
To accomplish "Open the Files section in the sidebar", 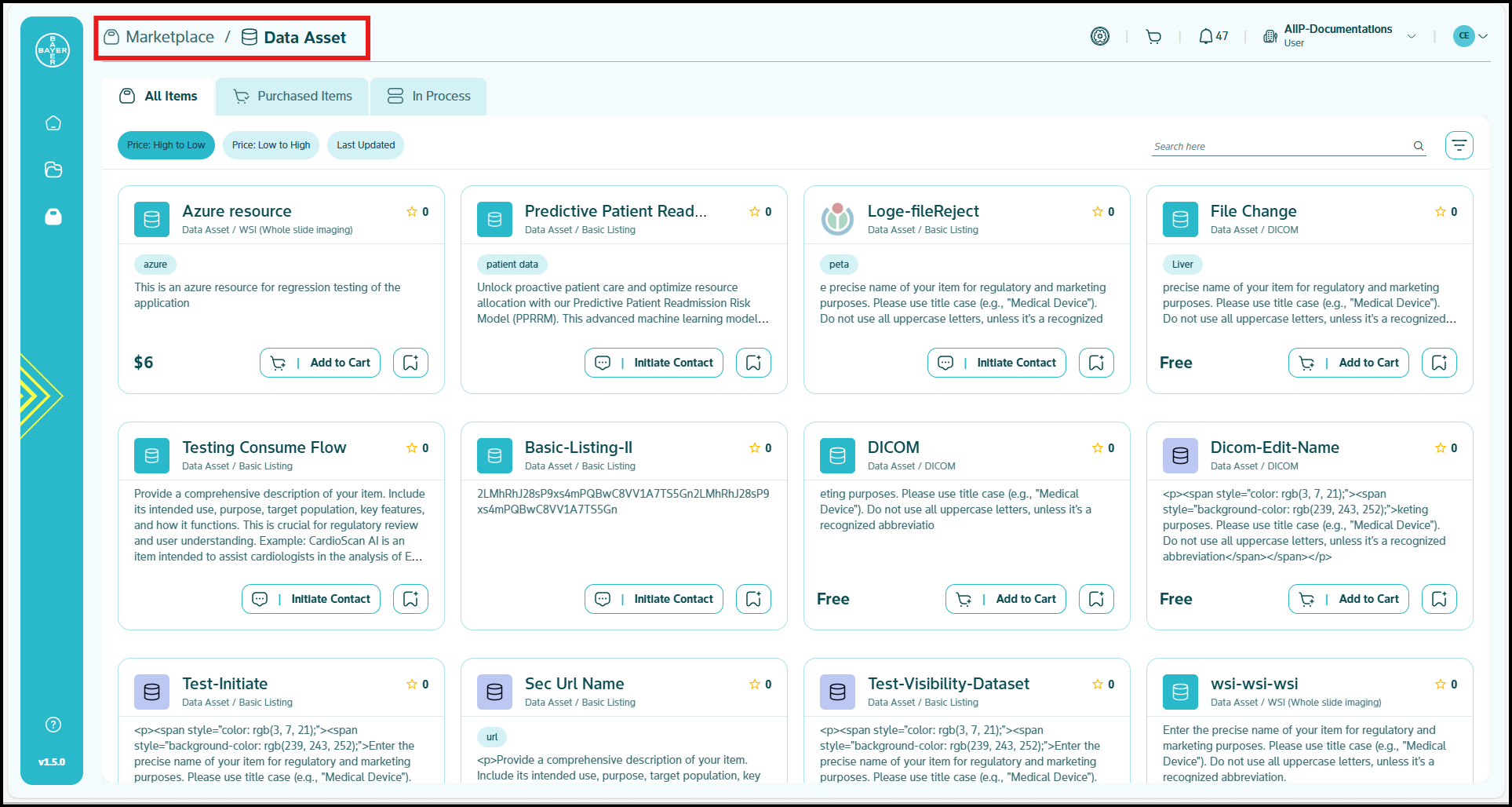I will (x=53, y=170).
